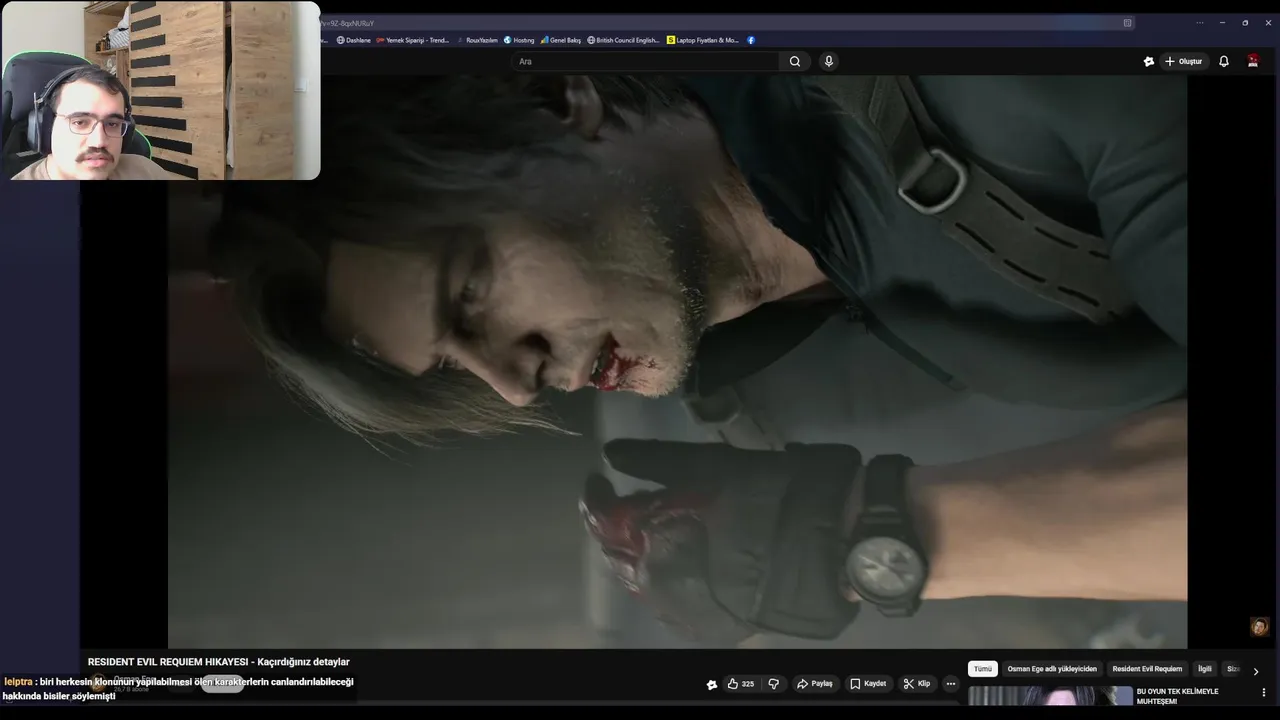
Task: Open the Facebook bookmark icon
Action: [751, 40]
